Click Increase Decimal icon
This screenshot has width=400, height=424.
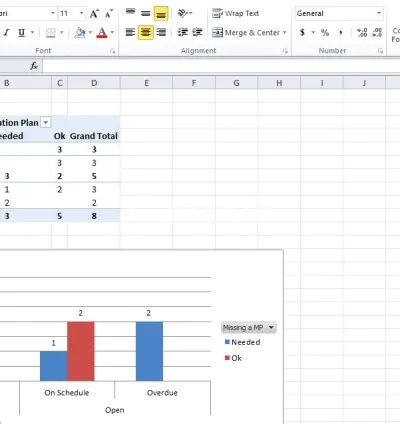click(x=362, y=33)
